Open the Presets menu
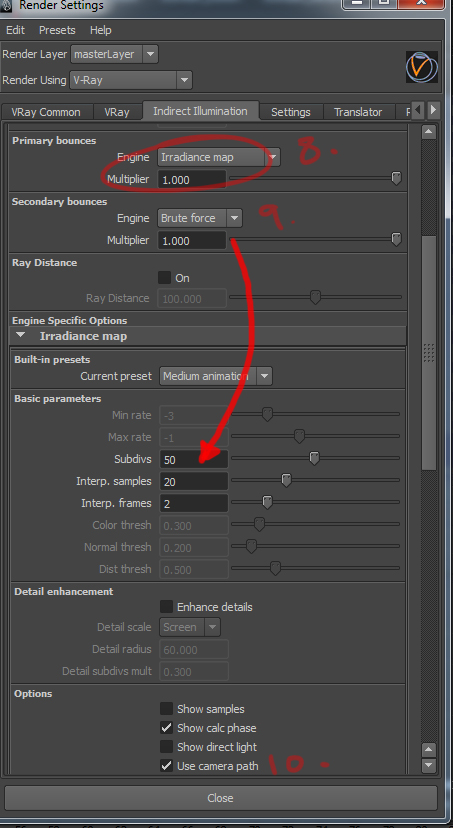 click(57, 30)
